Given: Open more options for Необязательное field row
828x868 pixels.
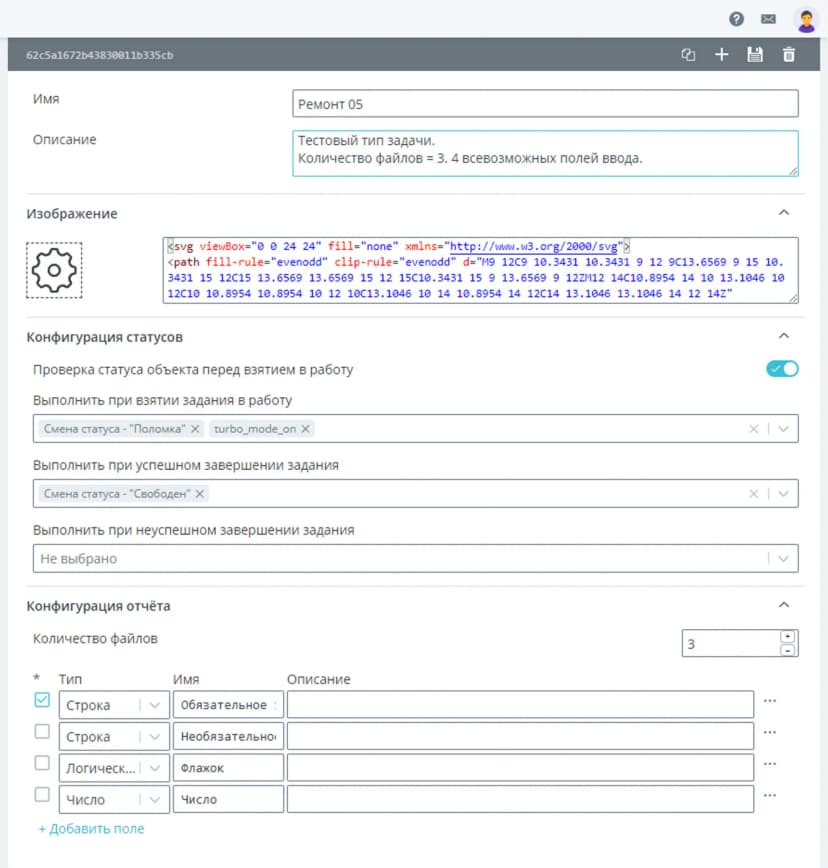Looking at the screenshot, I should pos(769,732).
